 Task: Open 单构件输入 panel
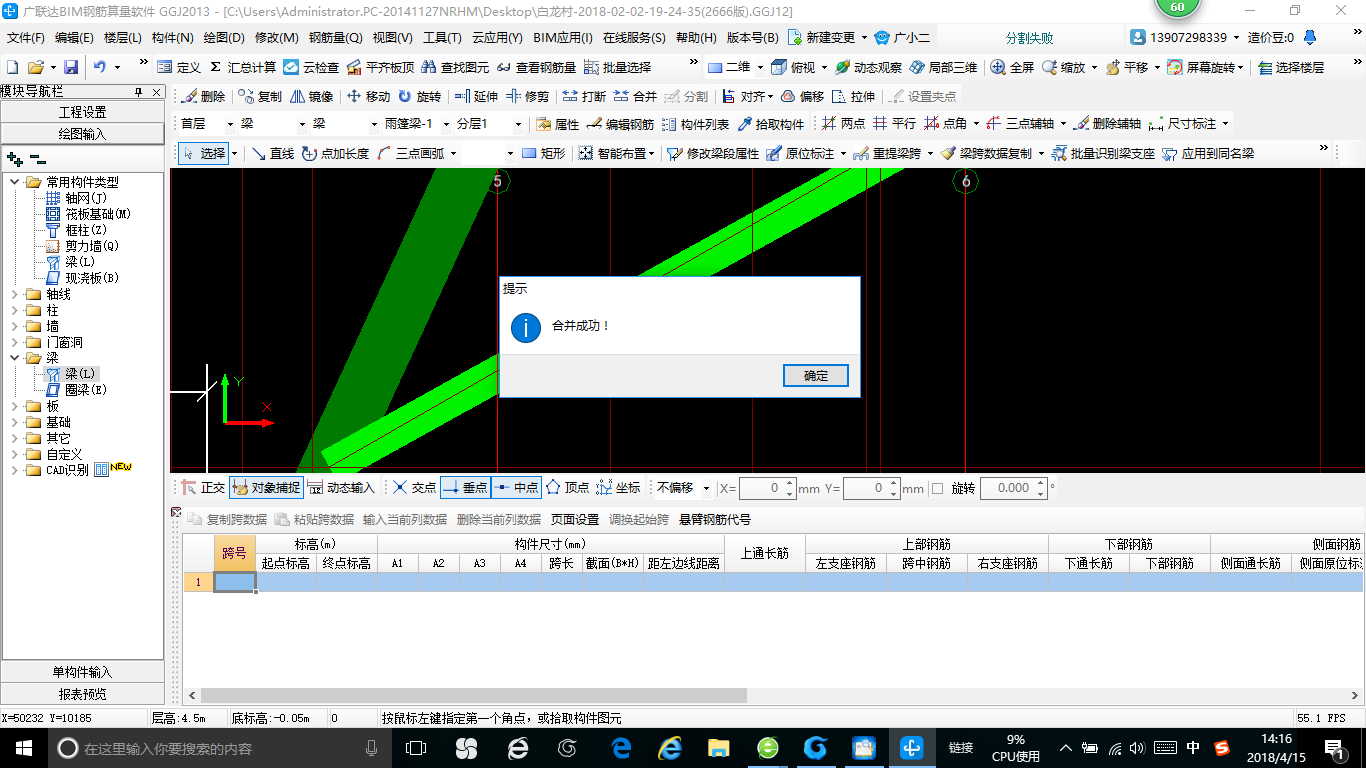coord(82,672)
